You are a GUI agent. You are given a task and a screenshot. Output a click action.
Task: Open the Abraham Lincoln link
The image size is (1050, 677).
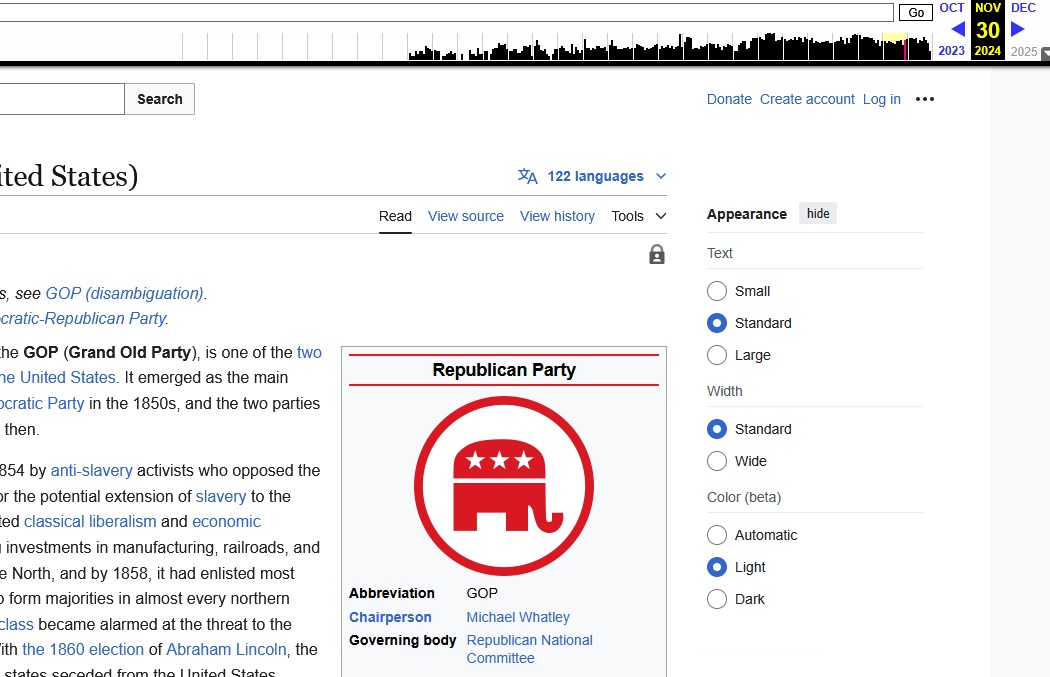coord(226,650)
